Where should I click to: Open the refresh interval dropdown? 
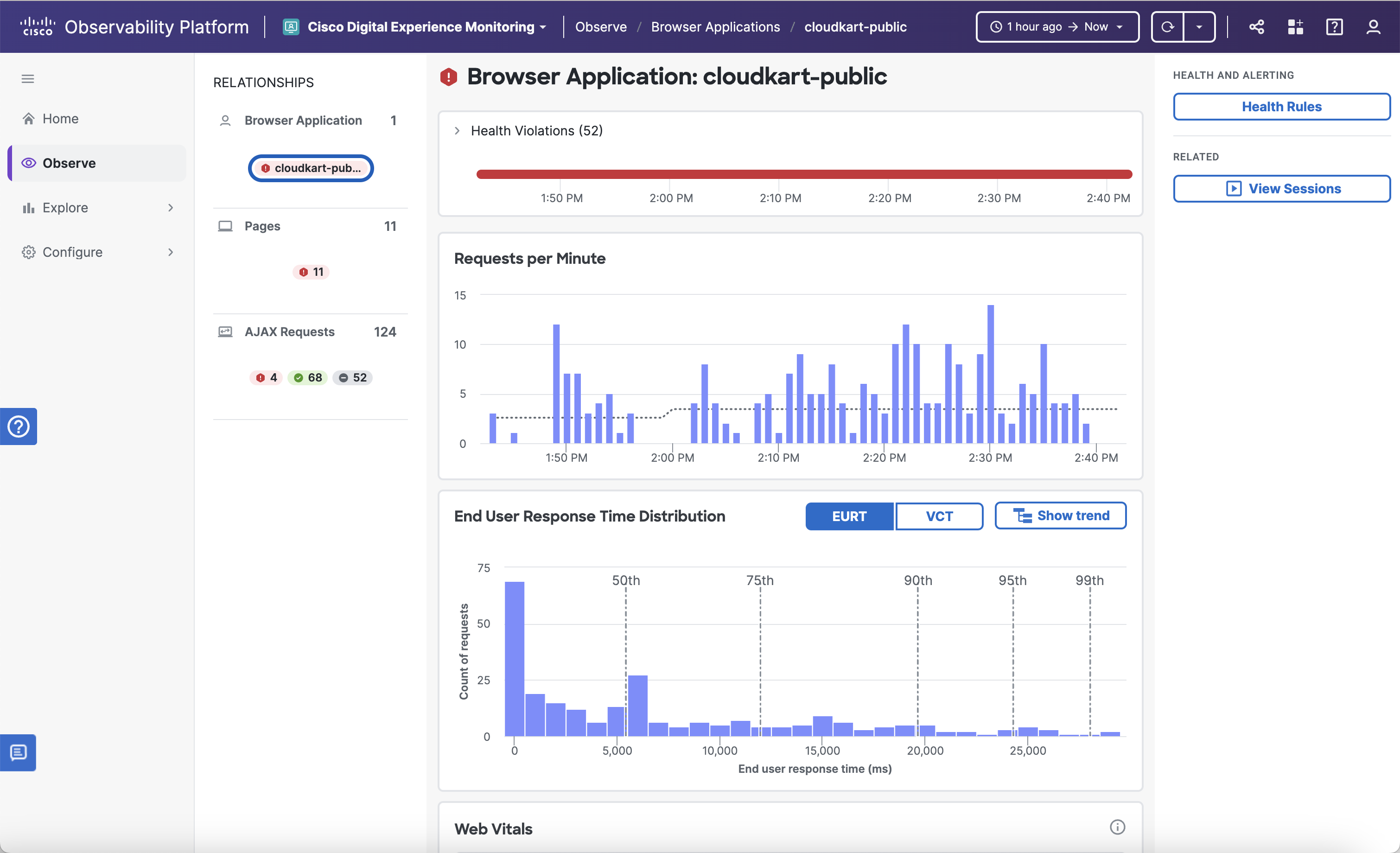[x=1199, y=26]
